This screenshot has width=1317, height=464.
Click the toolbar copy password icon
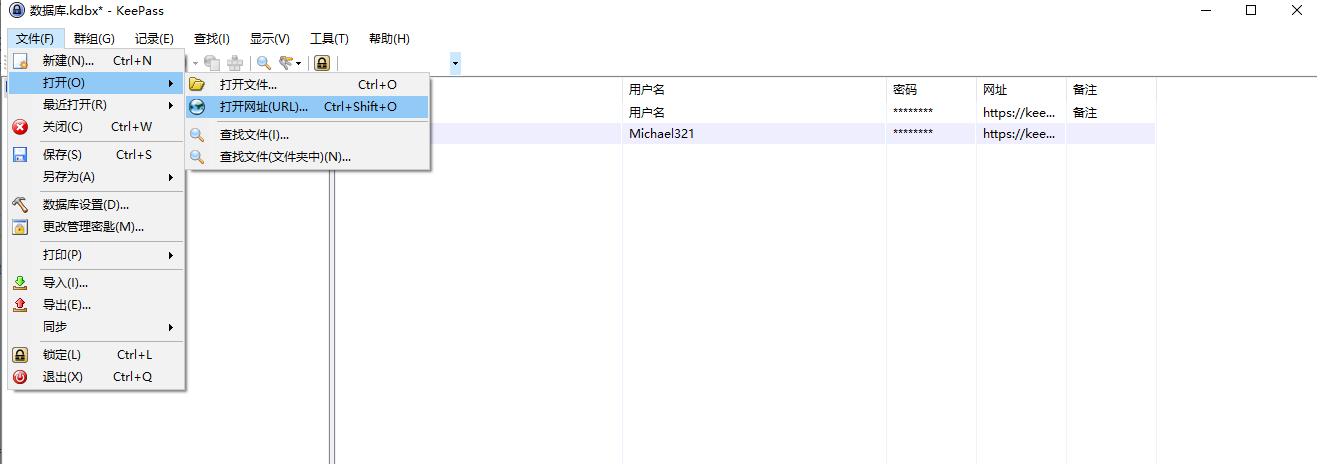[212, 63]
